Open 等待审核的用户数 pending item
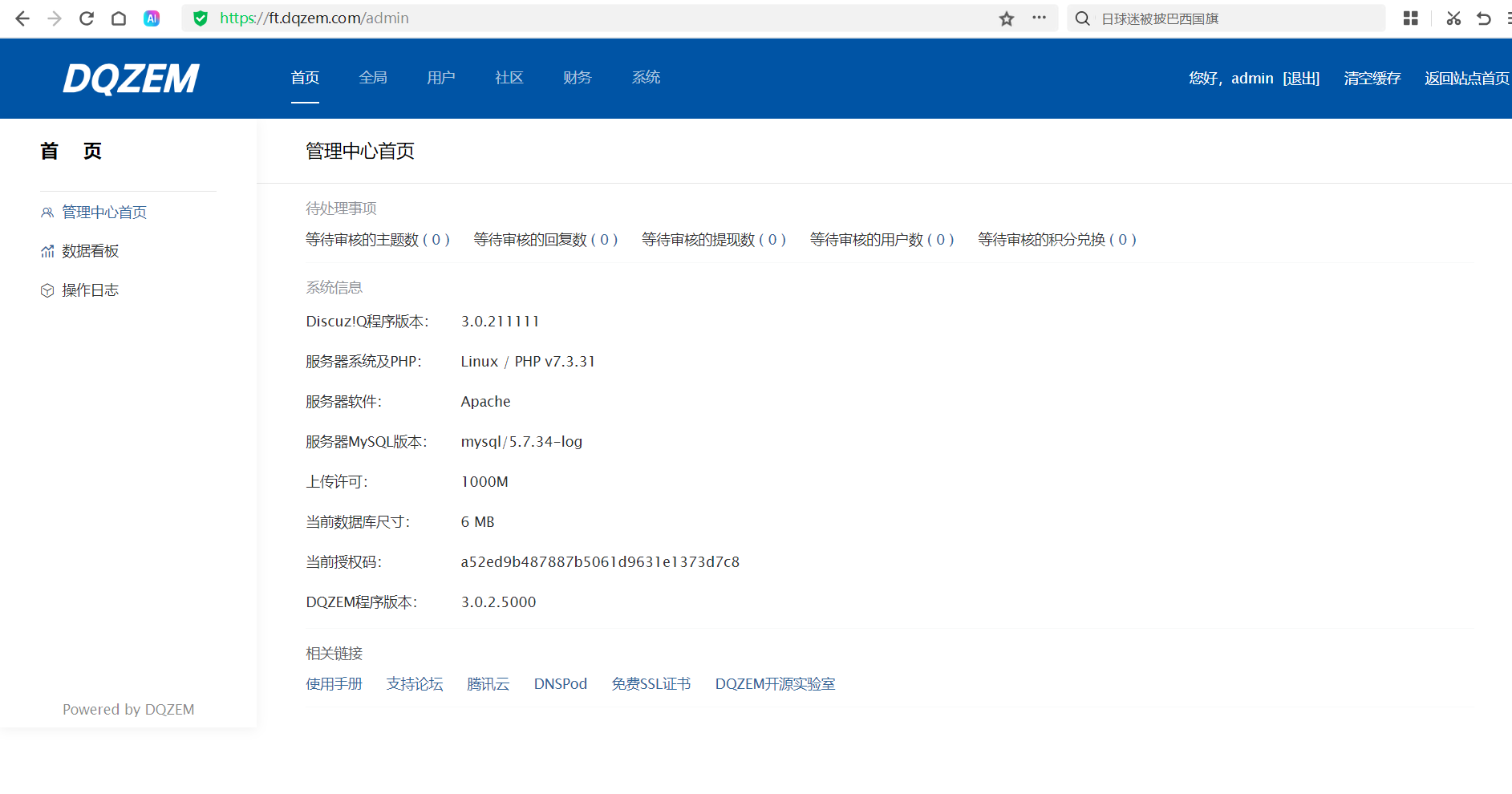This screenshot has height=794, width=1512. [882, 240]
